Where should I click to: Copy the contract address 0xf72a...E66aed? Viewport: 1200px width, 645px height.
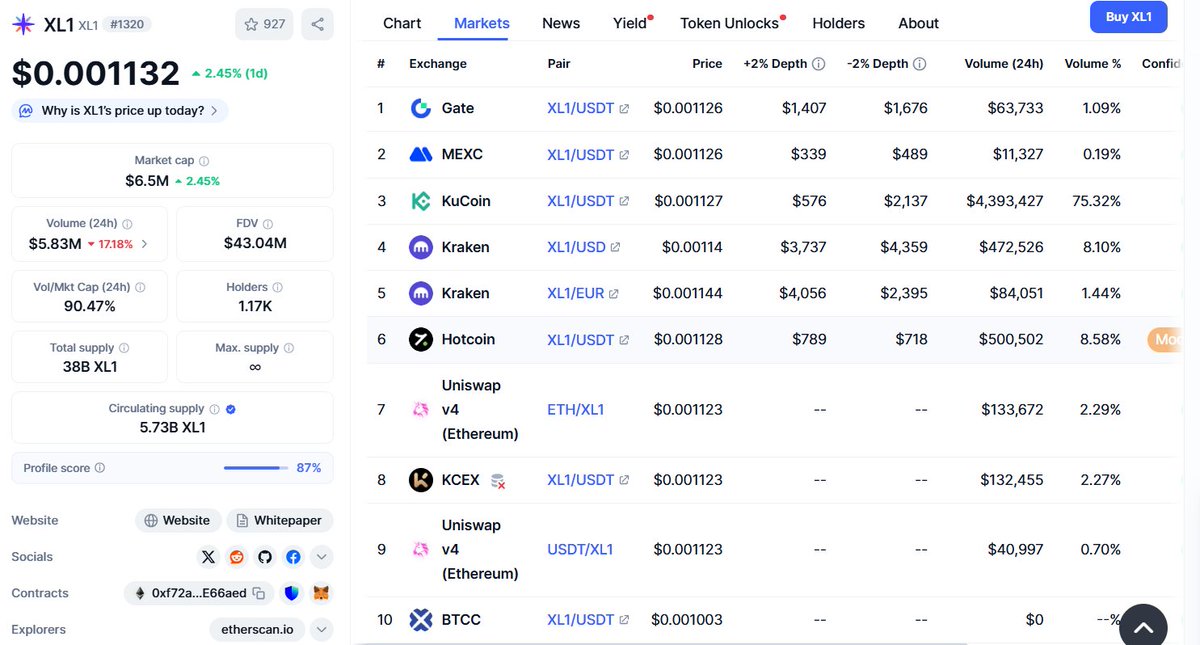(x=258, y=593)
